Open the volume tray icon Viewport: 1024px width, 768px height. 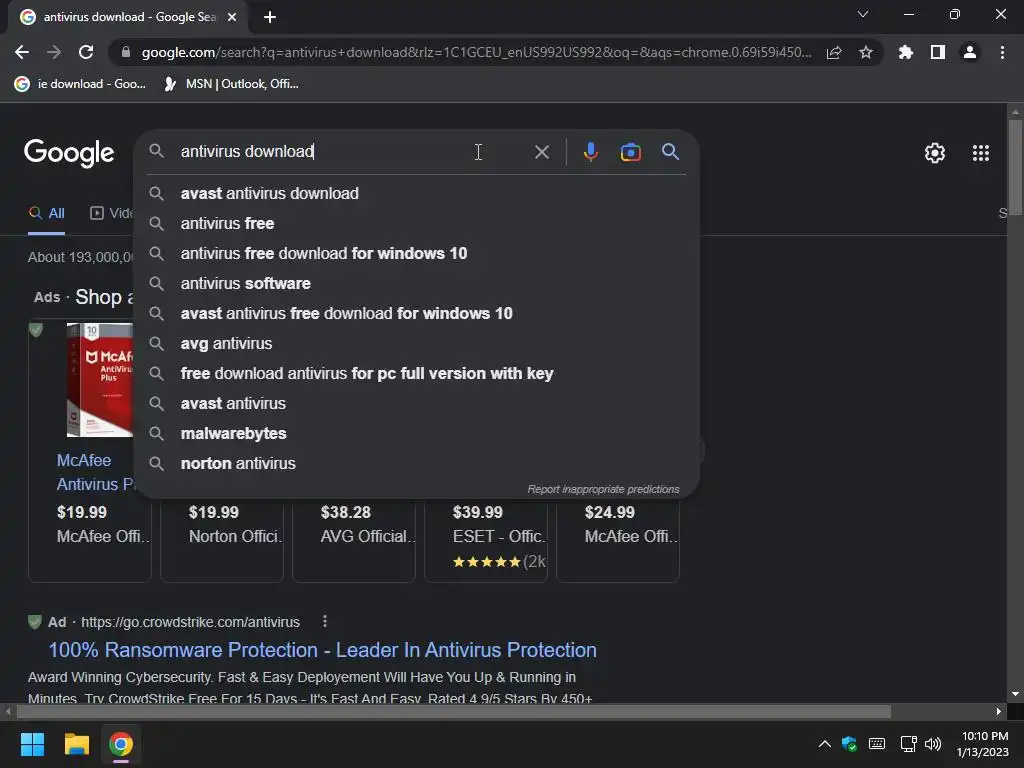click(x=933, y=743)
